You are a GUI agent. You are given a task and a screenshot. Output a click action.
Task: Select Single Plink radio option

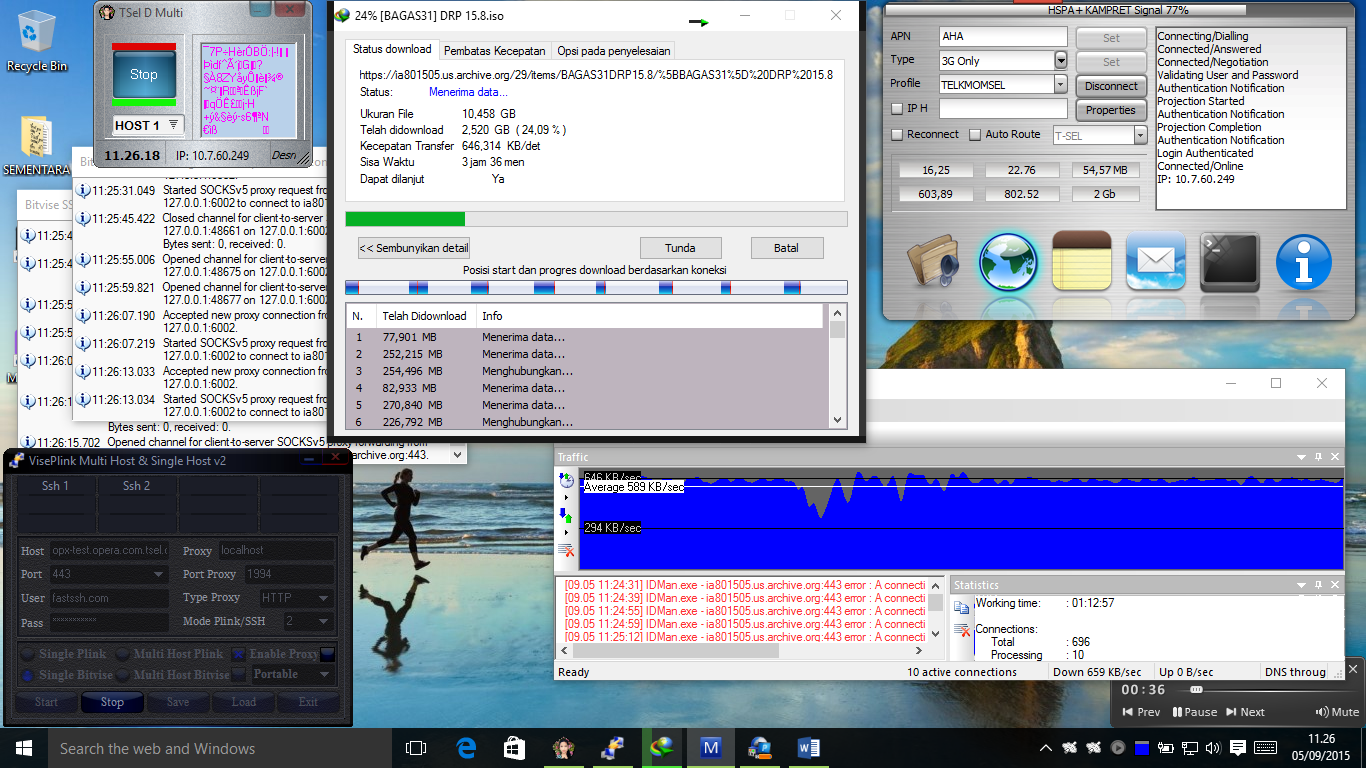click(28, 654)
